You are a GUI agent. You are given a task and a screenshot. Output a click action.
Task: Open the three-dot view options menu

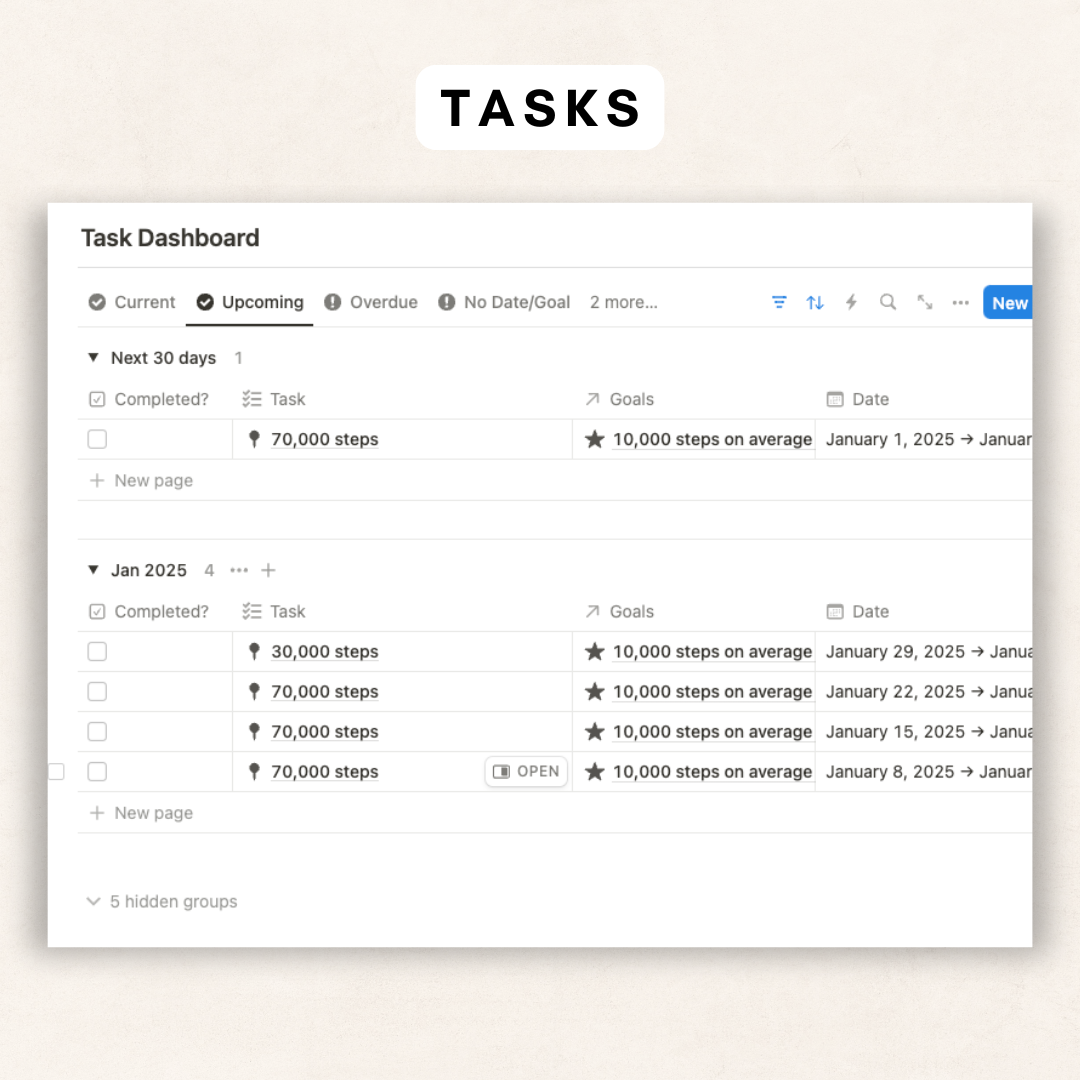(x=960, y=302)
